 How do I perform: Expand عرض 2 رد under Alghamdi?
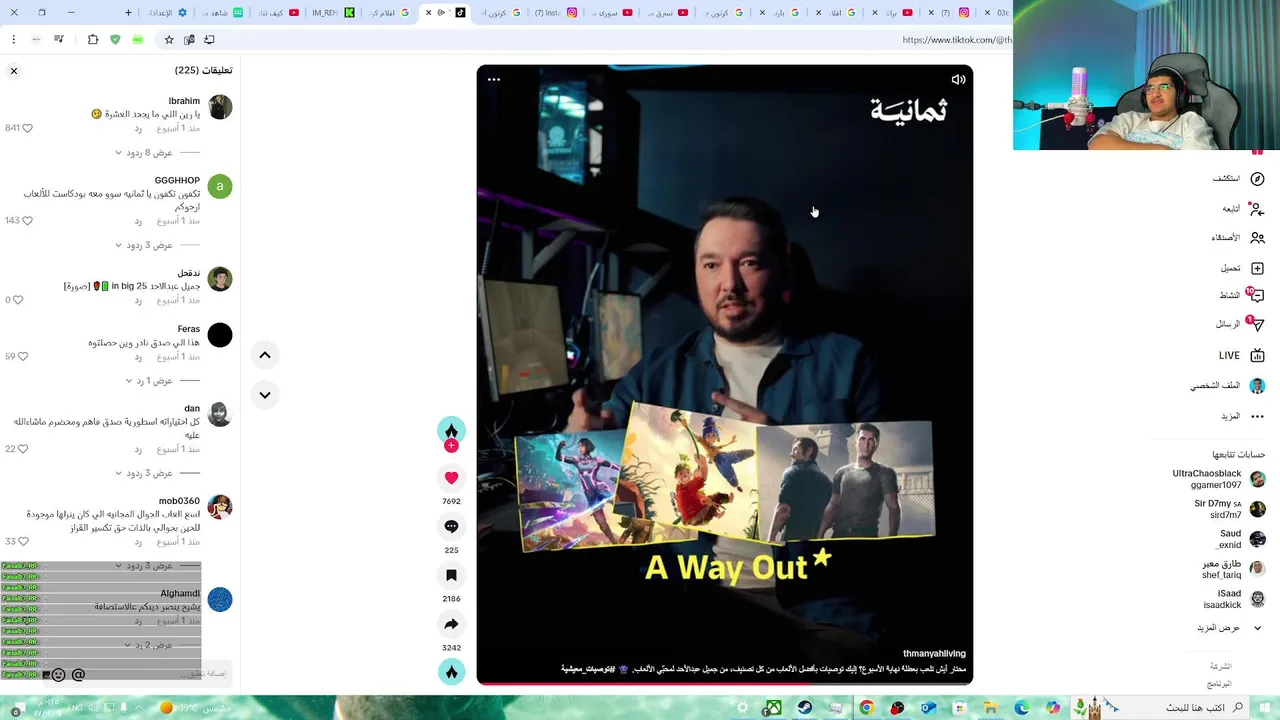tap(148, 645)
